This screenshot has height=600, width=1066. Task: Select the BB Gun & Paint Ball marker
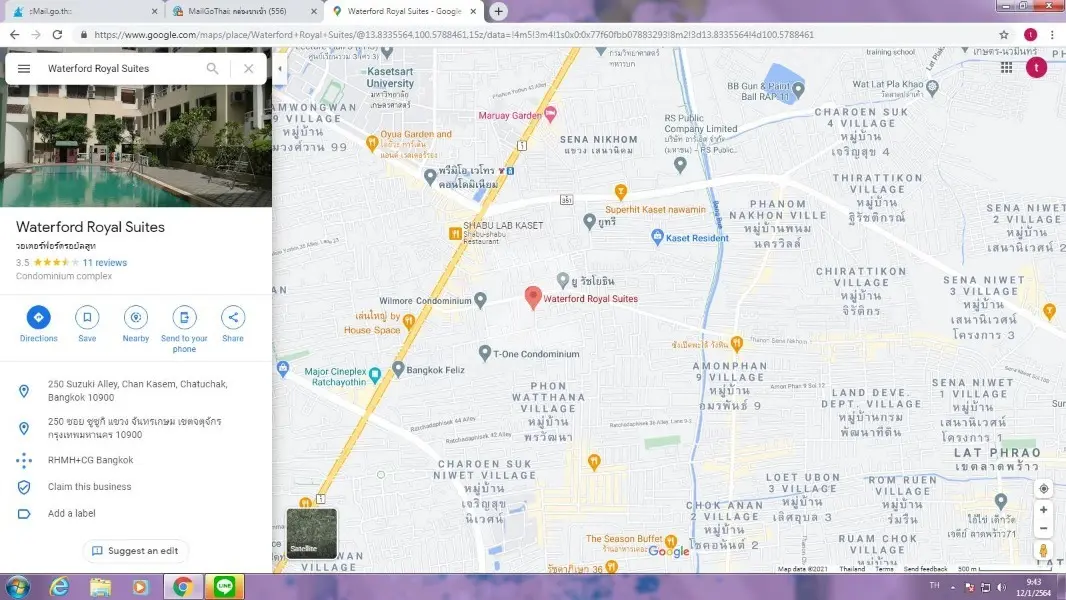(799, 89)
